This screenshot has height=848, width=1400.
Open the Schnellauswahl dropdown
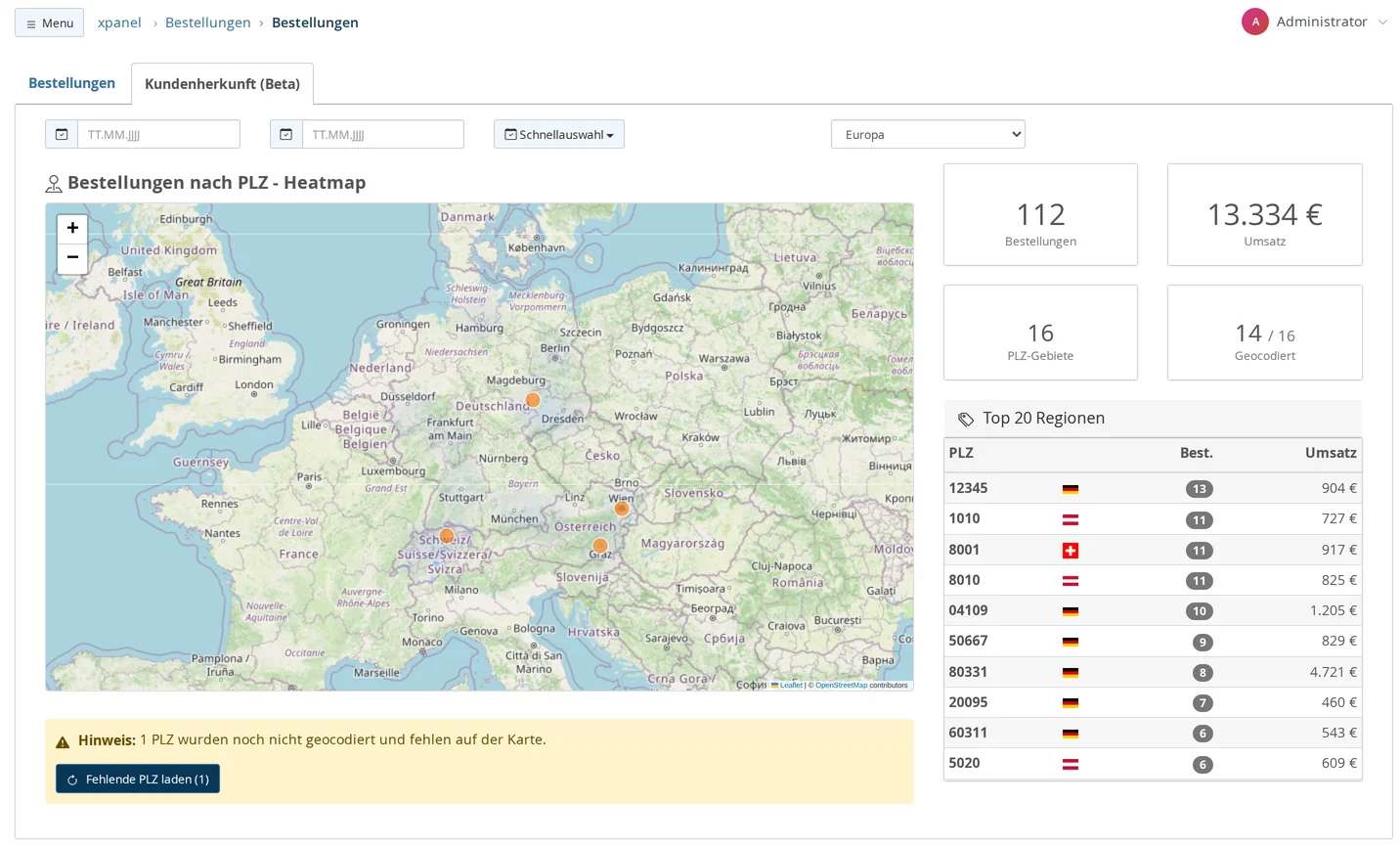click(559, 134)
